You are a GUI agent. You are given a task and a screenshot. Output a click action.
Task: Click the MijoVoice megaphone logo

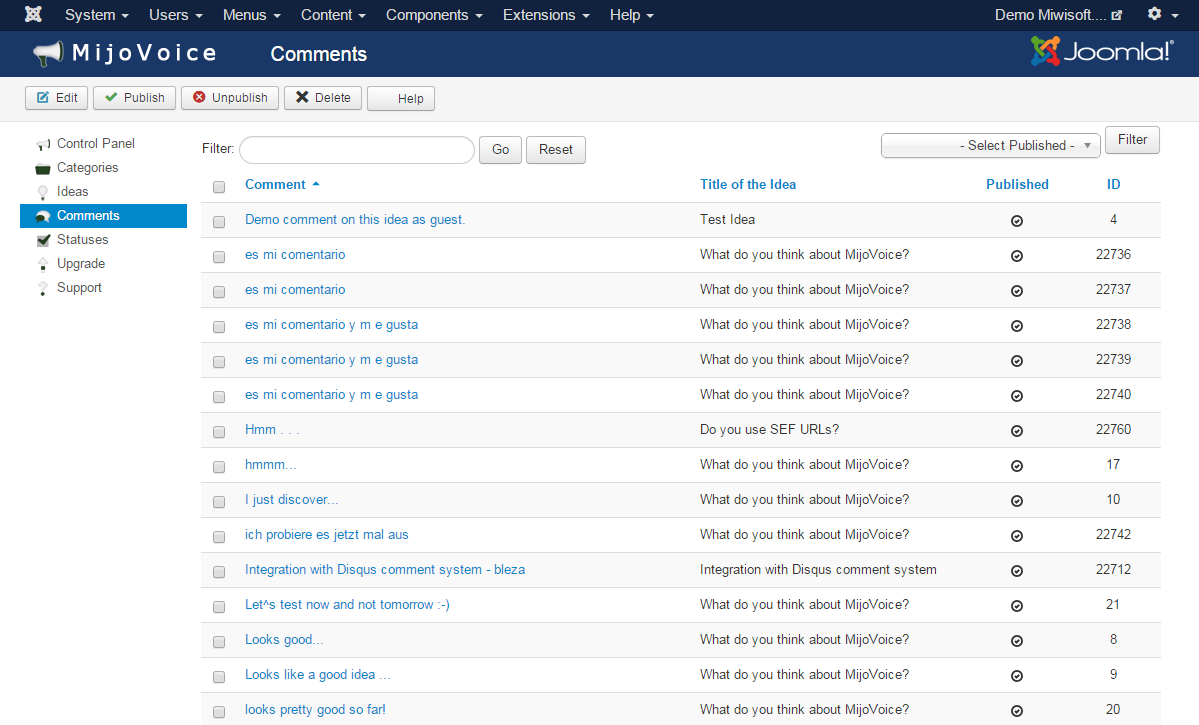tap(48, 54)
